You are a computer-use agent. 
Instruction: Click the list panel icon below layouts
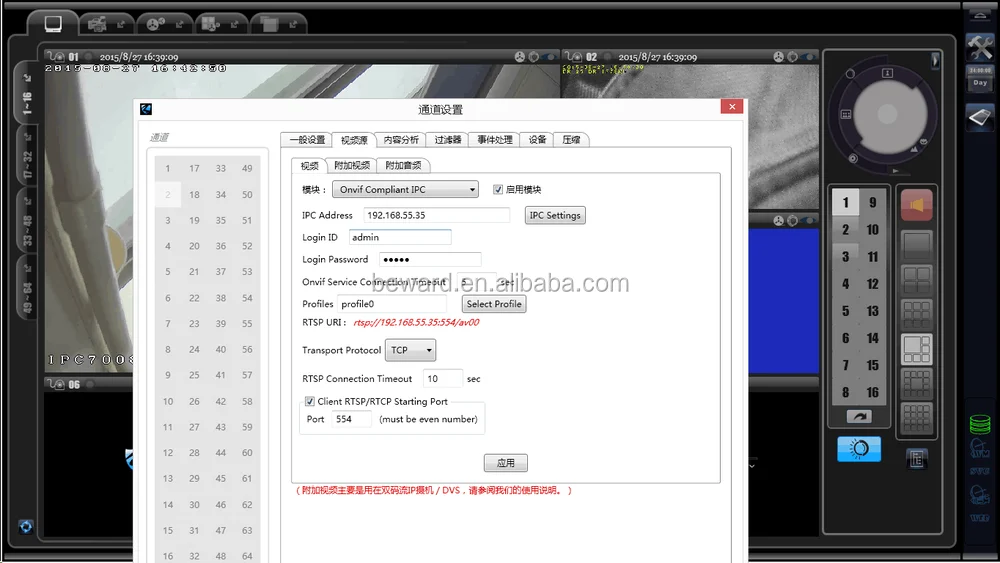tap(916, 458)
